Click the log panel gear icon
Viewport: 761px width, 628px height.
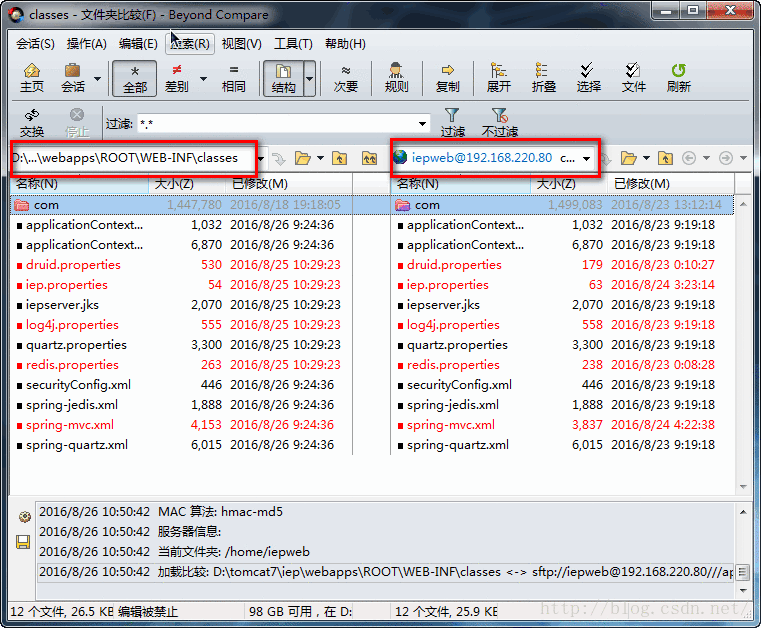(x=24, y=517)
